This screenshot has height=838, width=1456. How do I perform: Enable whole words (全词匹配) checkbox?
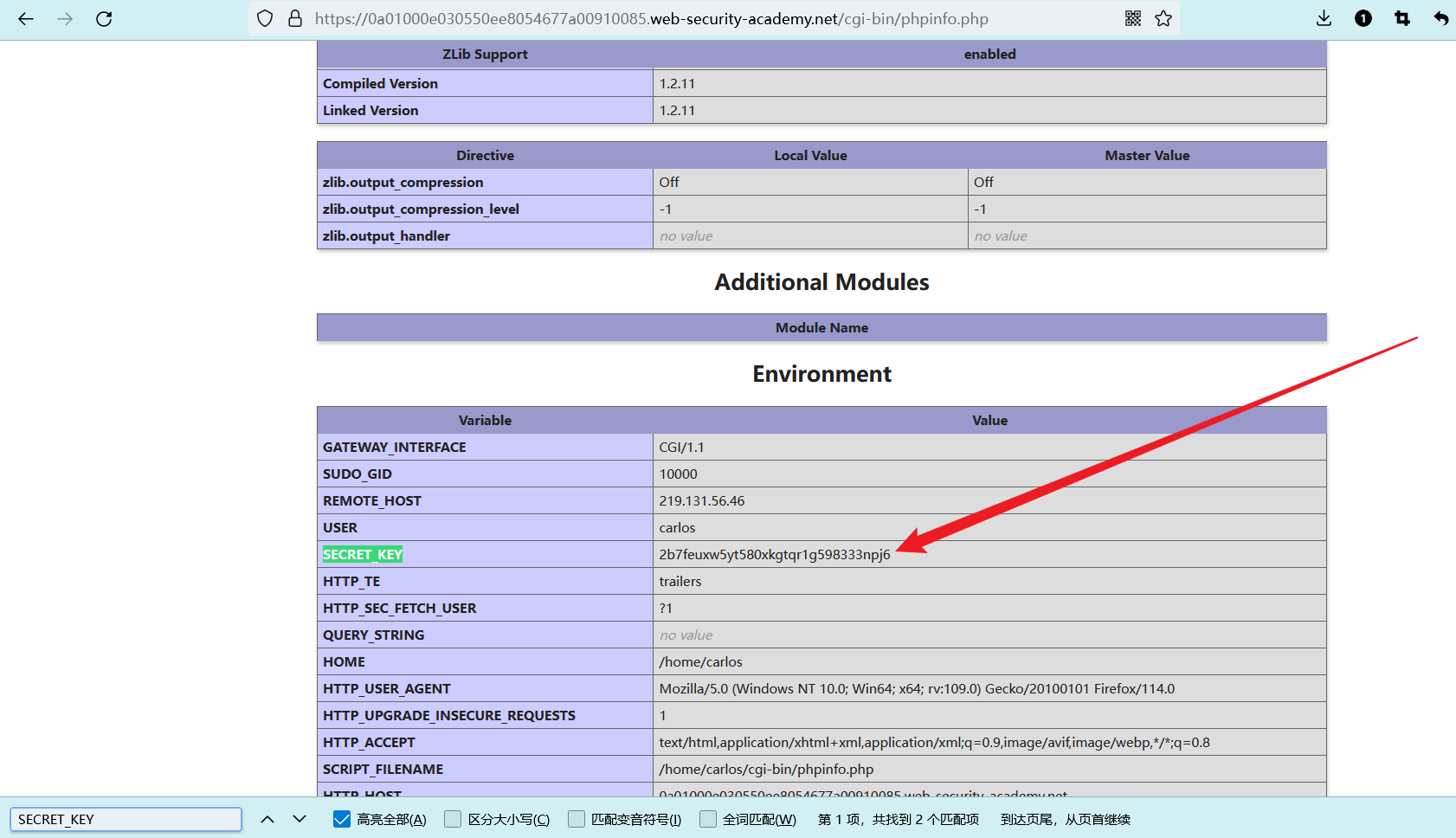[x=708, y=819]
